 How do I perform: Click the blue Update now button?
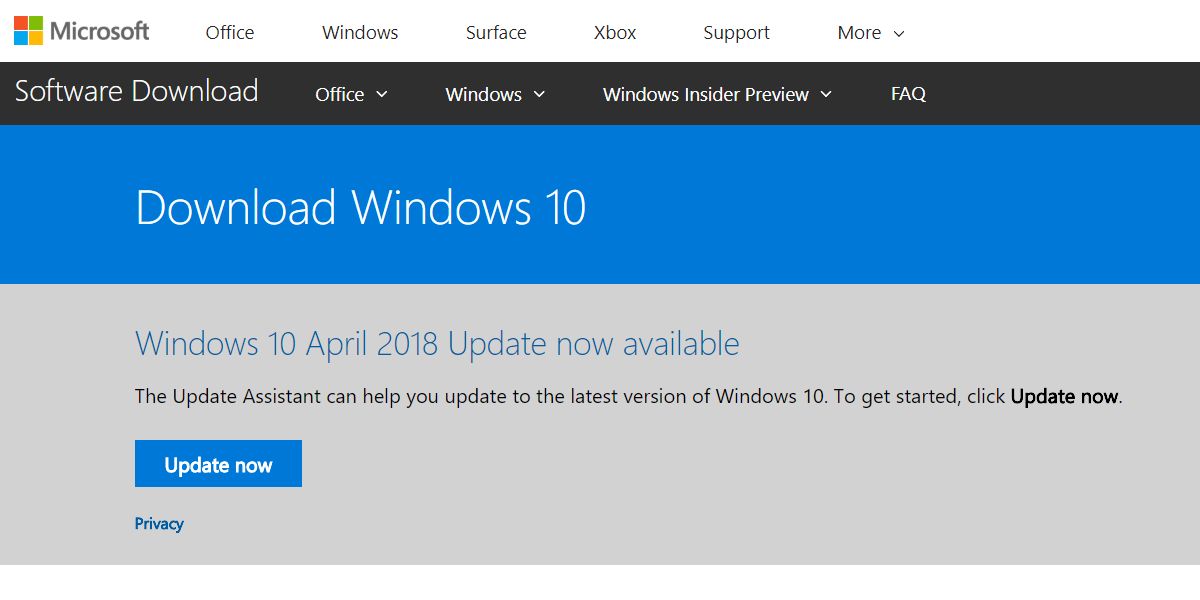[x=218, y=464]
